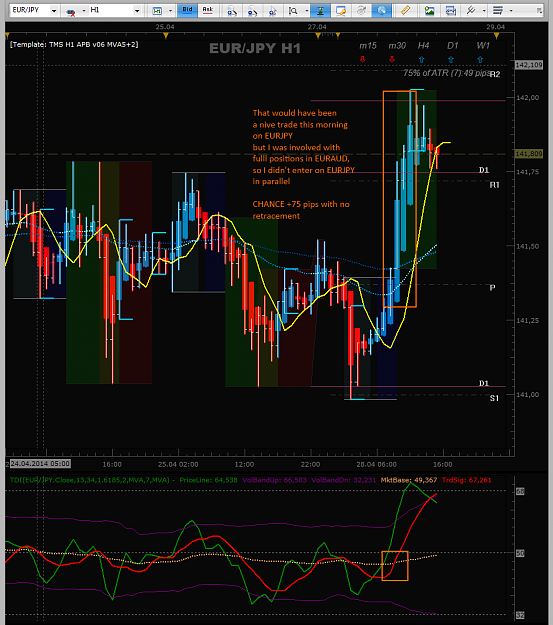Screen dimensions: 553x625
Task: Click the 24.04.2014 05:00 time label
Action: pos(40,464)
